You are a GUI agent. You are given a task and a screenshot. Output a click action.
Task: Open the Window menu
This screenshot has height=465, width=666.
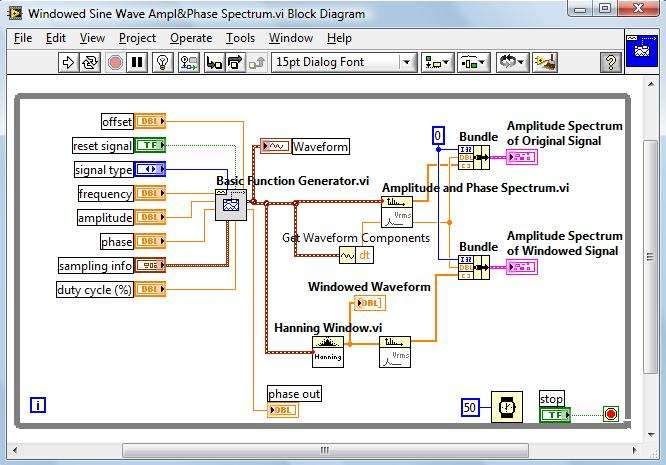click(291, 38)
